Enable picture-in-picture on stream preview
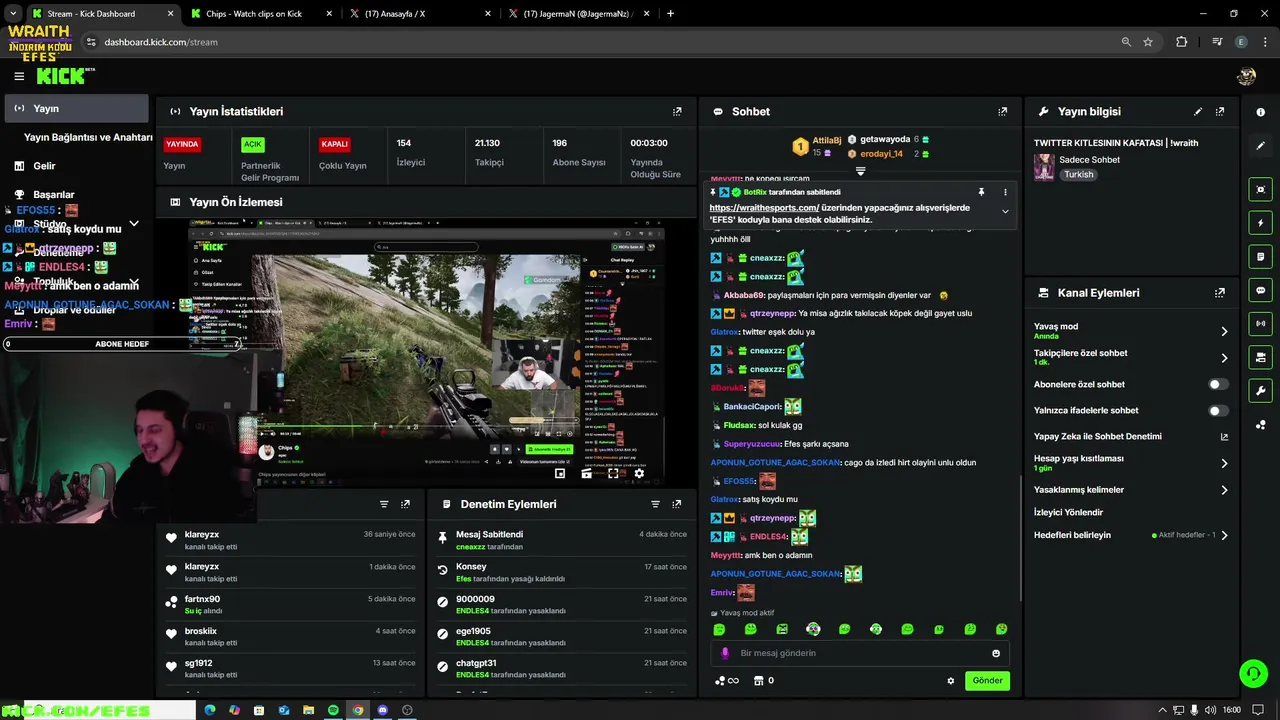 click(560, 474)
